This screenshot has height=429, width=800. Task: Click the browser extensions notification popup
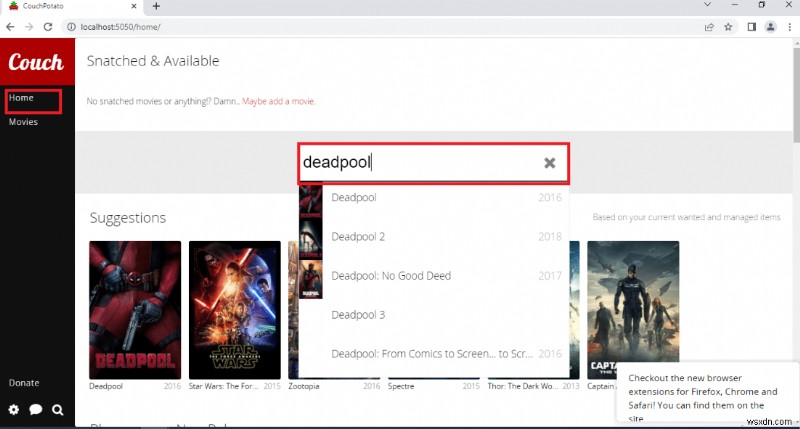pyautogui.click(x=707, y=392)
